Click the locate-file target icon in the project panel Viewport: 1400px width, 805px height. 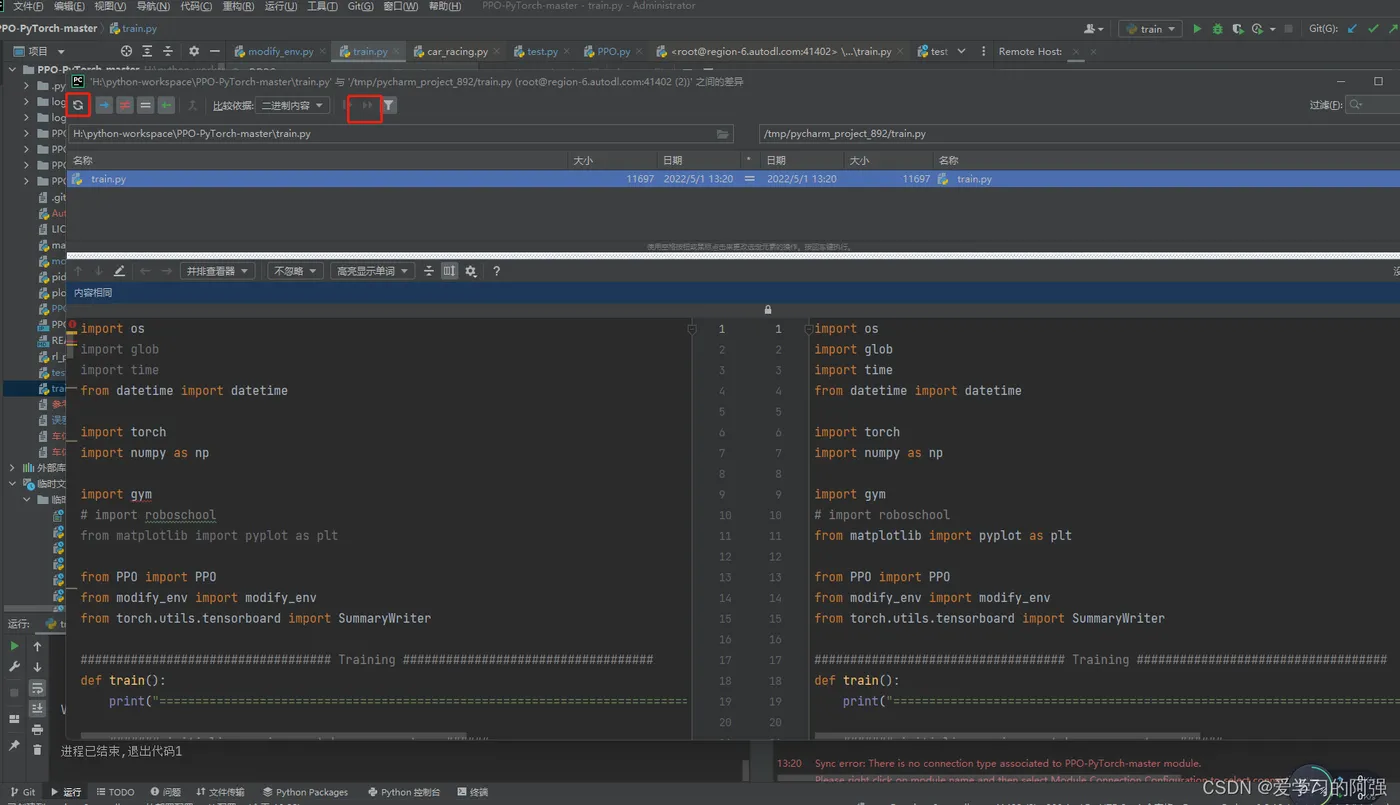(x=126, y=51)
